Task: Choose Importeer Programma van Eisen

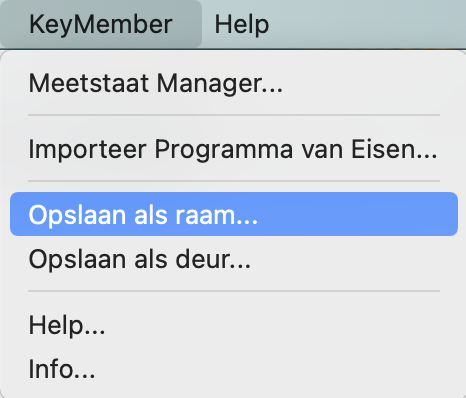Action: pos(234,149)
